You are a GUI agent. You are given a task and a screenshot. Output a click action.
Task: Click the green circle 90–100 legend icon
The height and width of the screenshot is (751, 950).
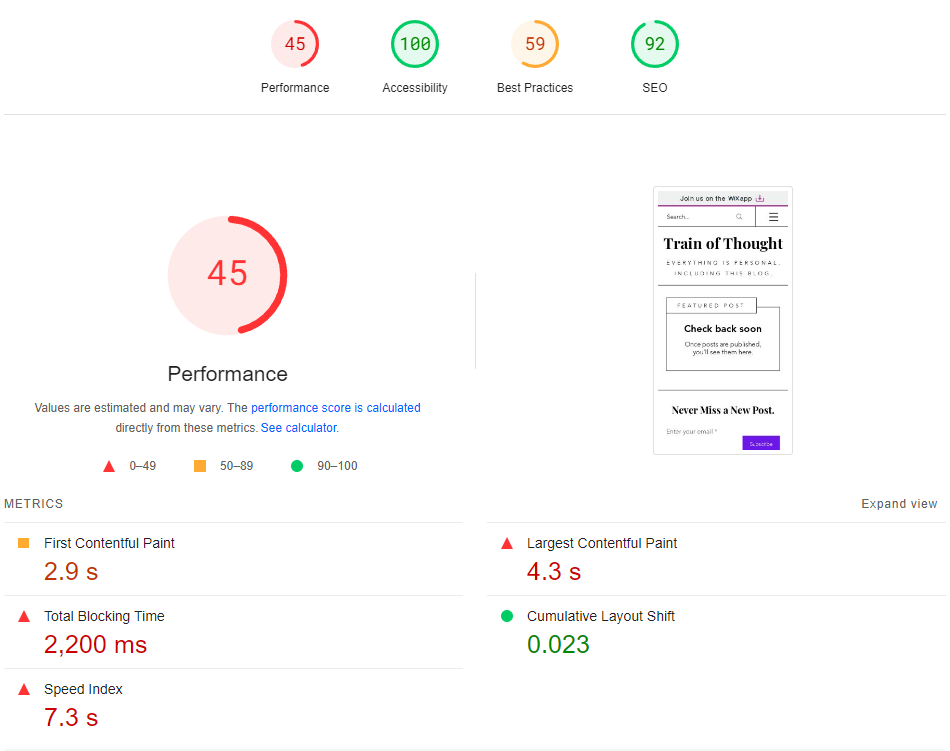[297, 466]
